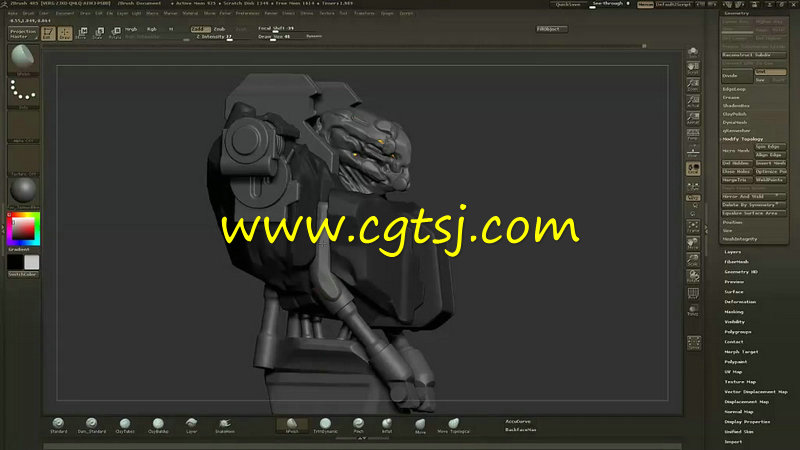800x450 pixels.
Task: Click the Frame mesh icon
Action: 693,227
